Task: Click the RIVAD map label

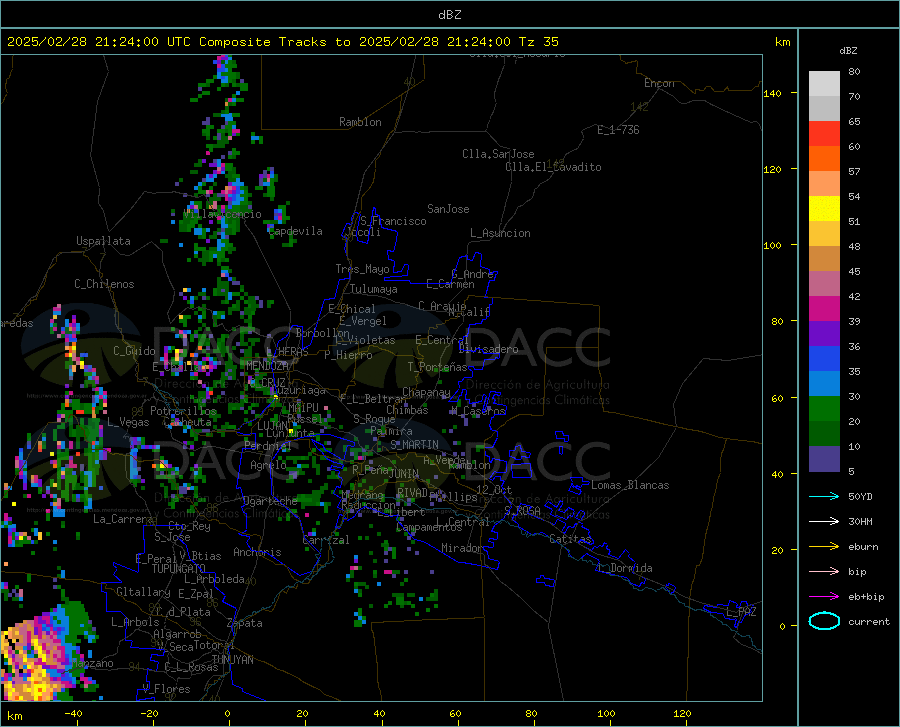Action: coord(412,493)
